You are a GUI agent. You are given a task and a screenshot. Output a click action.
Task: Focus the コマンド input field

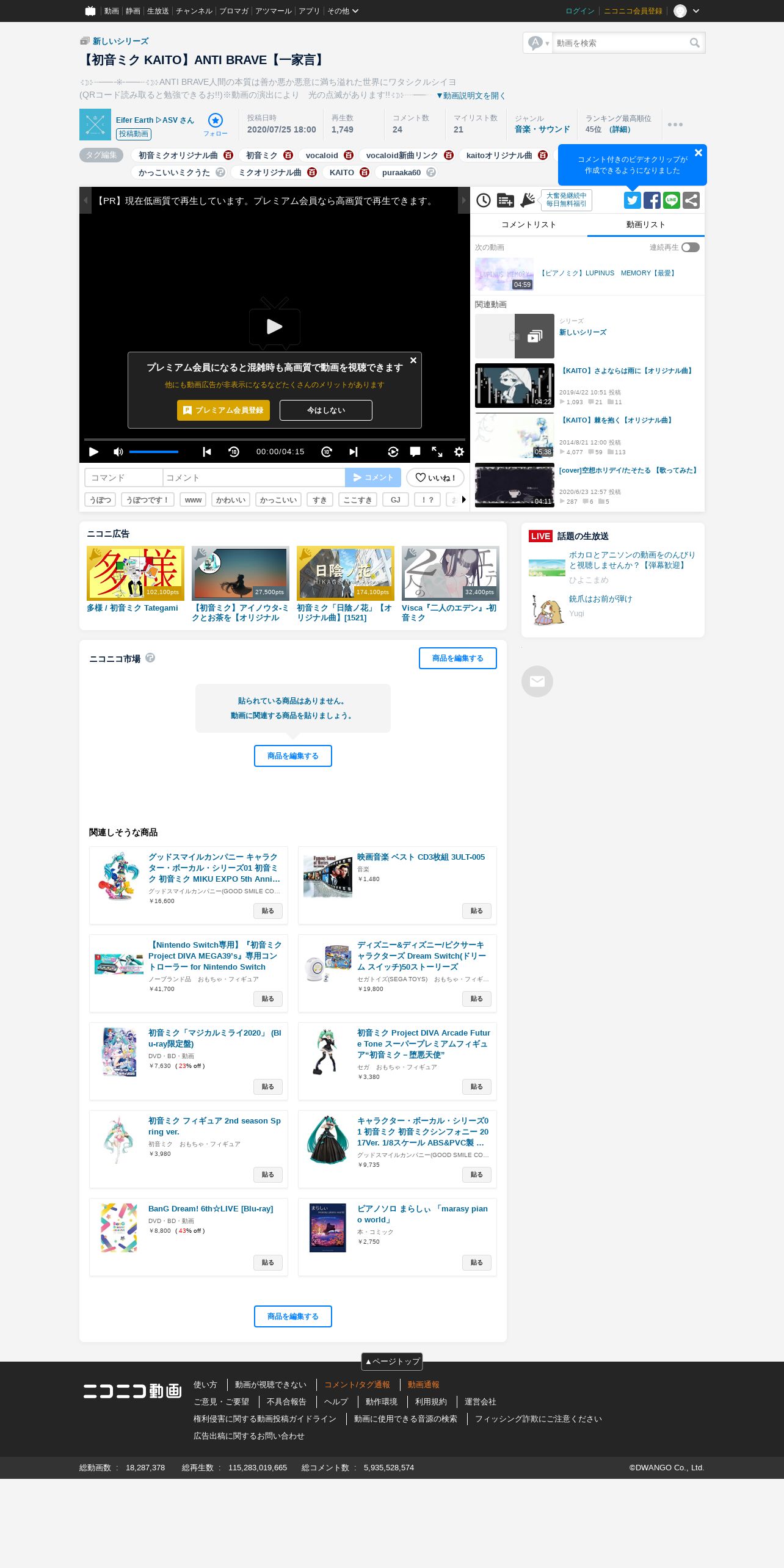point(124,477)
